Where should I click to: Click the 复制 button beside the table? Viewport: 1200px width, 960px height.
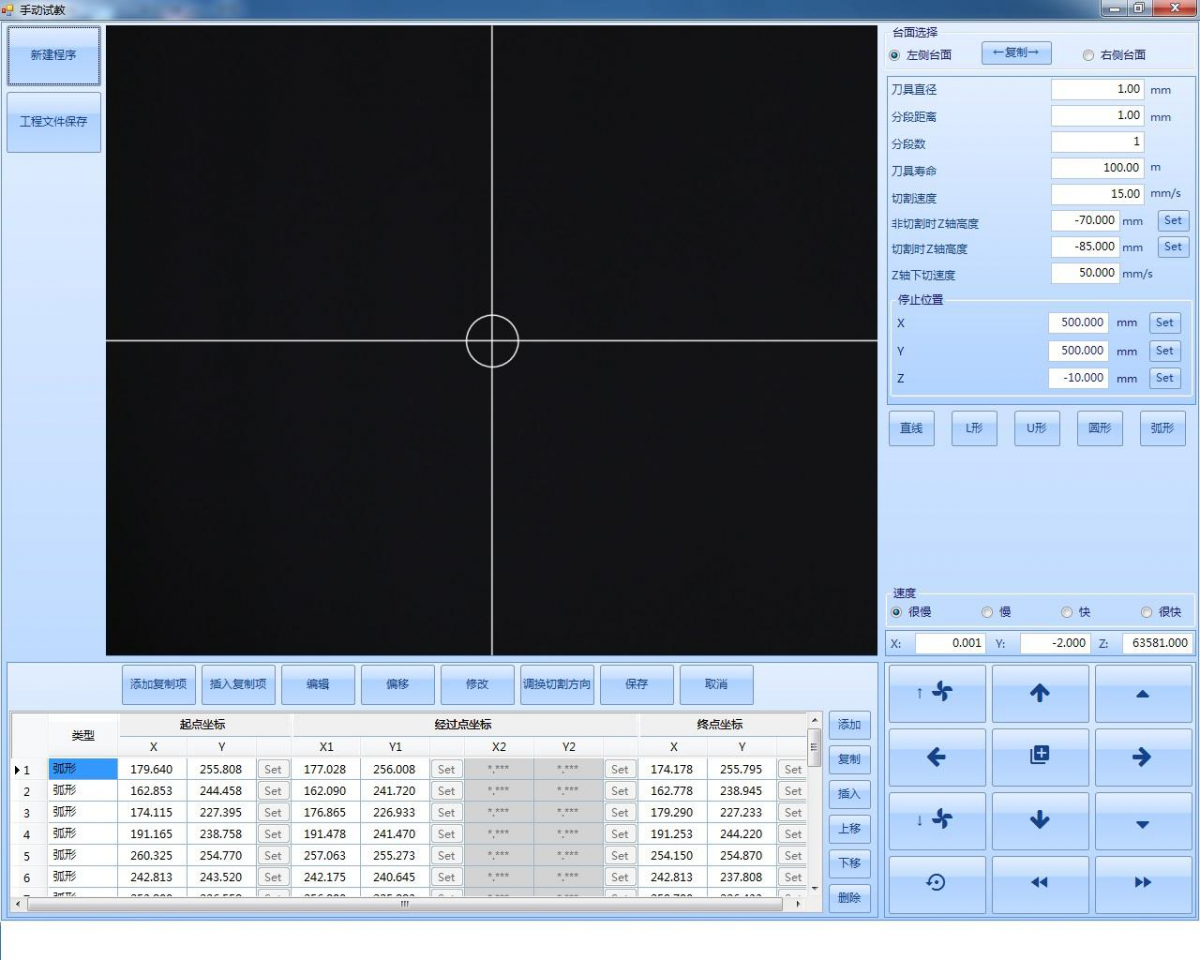tap(849, 759)
